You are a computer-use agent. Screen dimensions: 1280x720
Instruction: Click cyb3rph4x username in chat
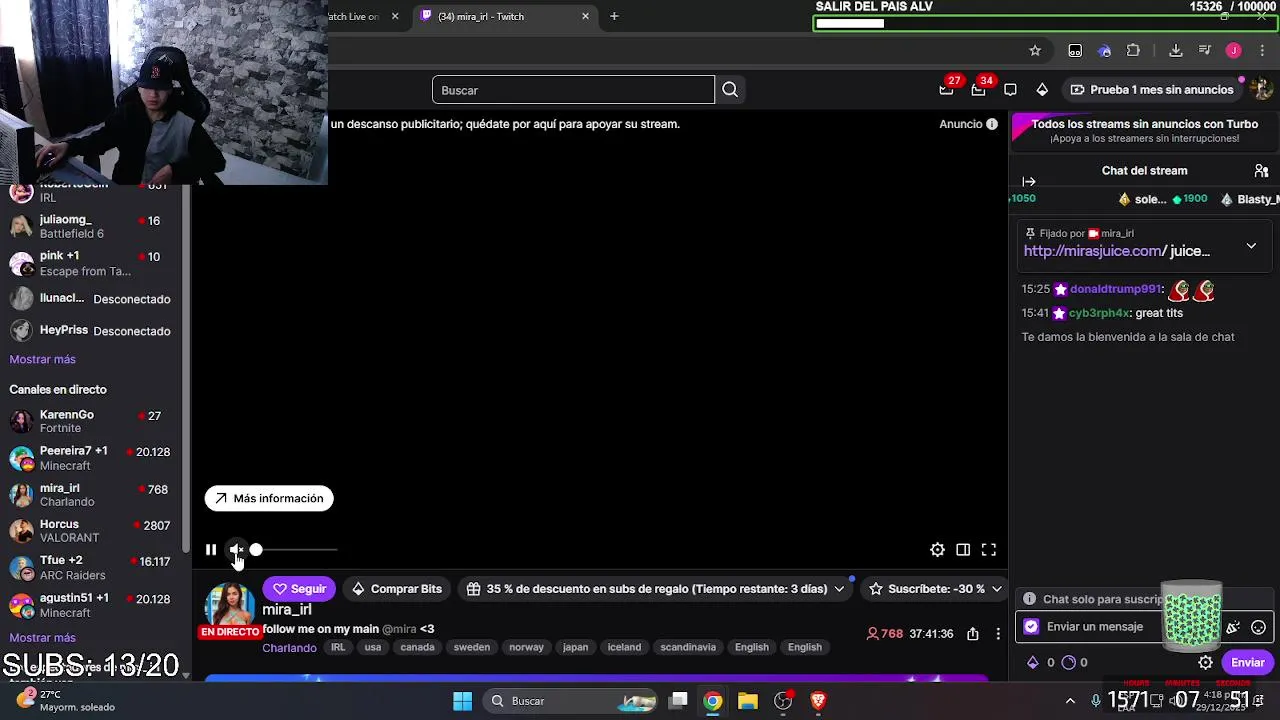tap(1100, 313)
